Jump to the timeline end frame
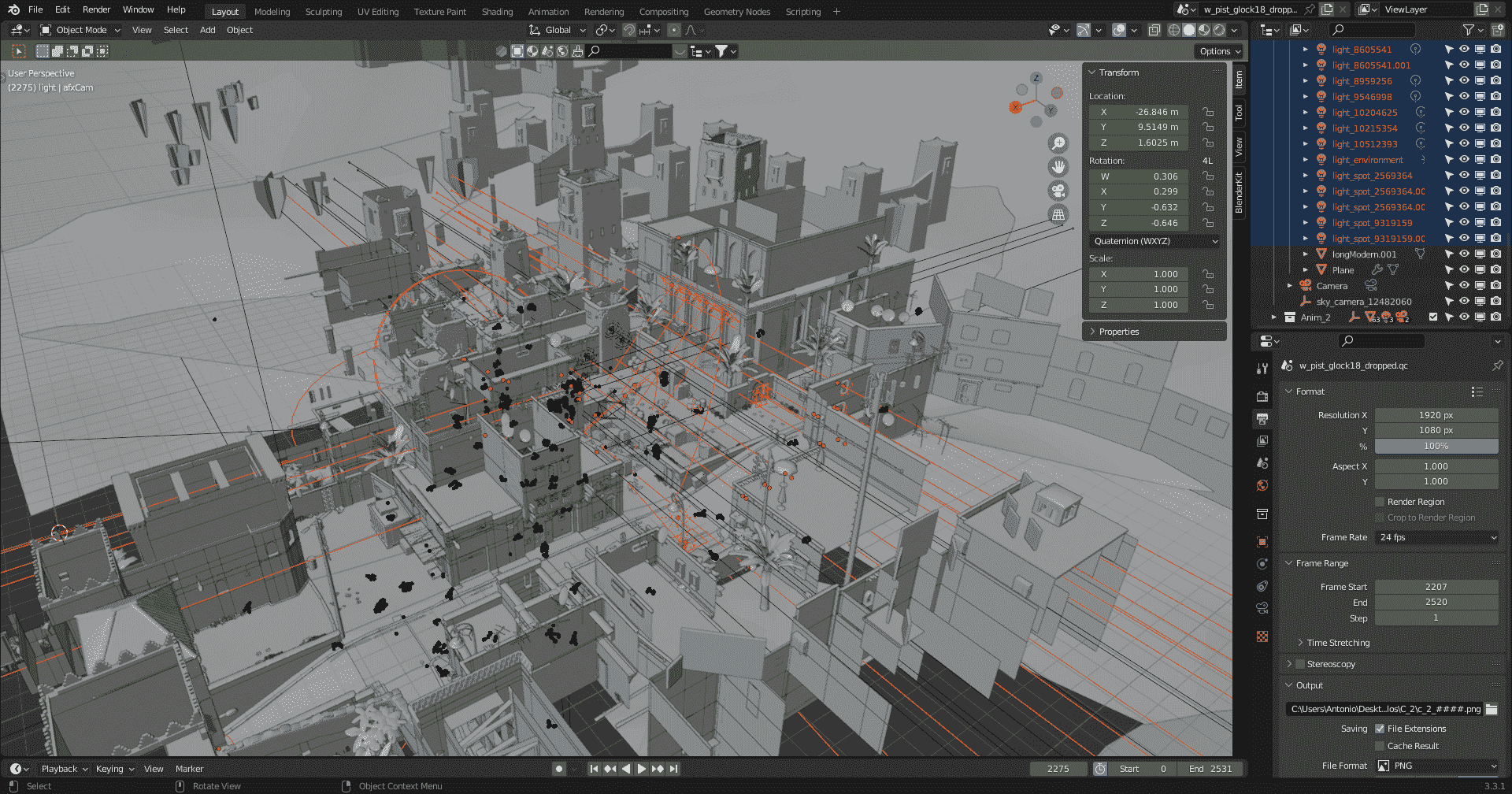This screenshot has width=1512, height=794. (673, 769)
